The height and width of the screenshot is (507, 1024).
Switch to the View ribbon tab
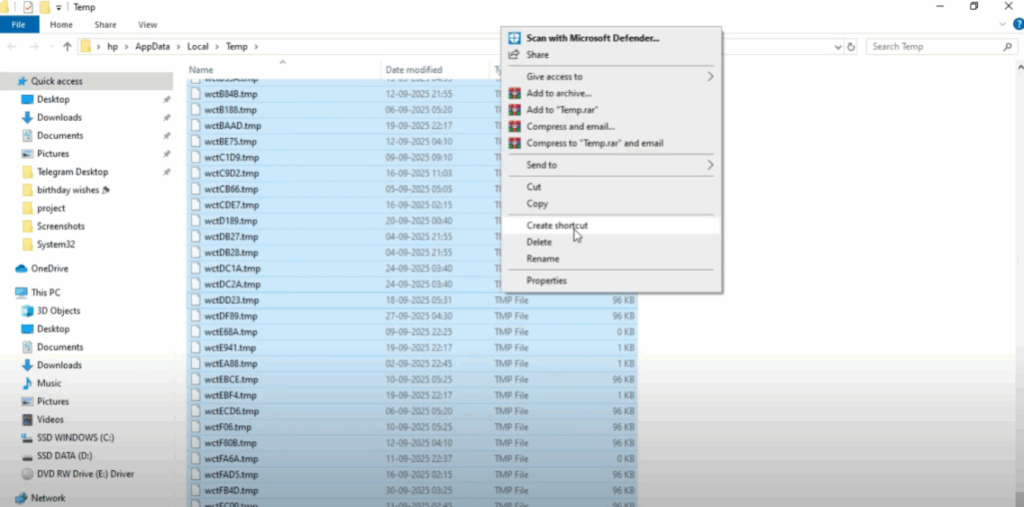pos(148,25)
